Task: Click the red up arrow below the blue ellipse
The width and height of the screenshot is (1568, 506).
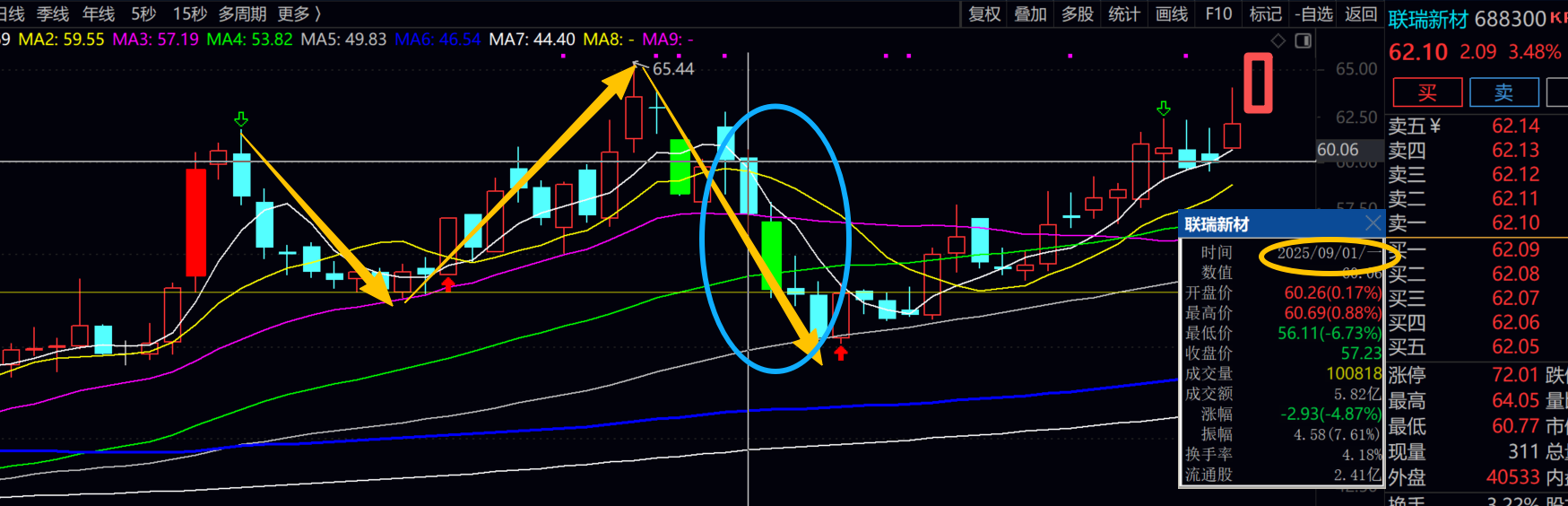Action: 840,353
